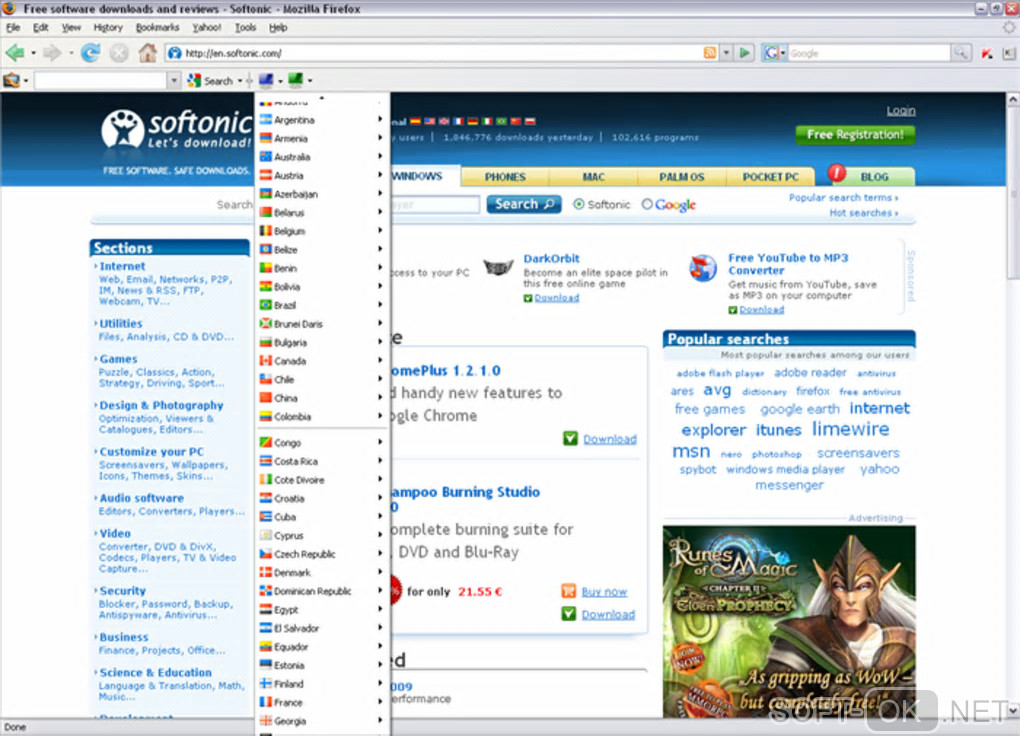
Task: Click the Buy now link
Action: tap(604, 592)
